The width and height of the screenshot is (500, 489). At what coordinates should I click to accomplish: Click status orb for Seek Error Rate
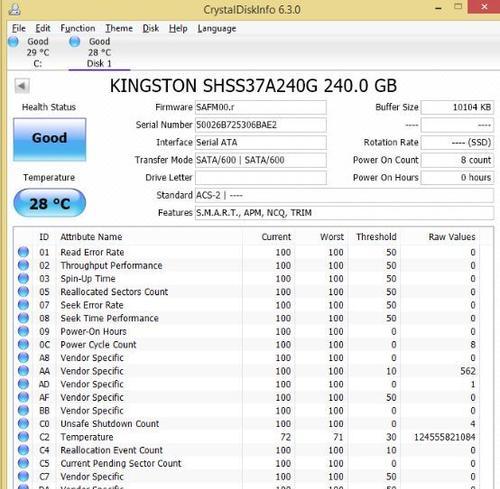pyautogui.click(x=23, y=305)
